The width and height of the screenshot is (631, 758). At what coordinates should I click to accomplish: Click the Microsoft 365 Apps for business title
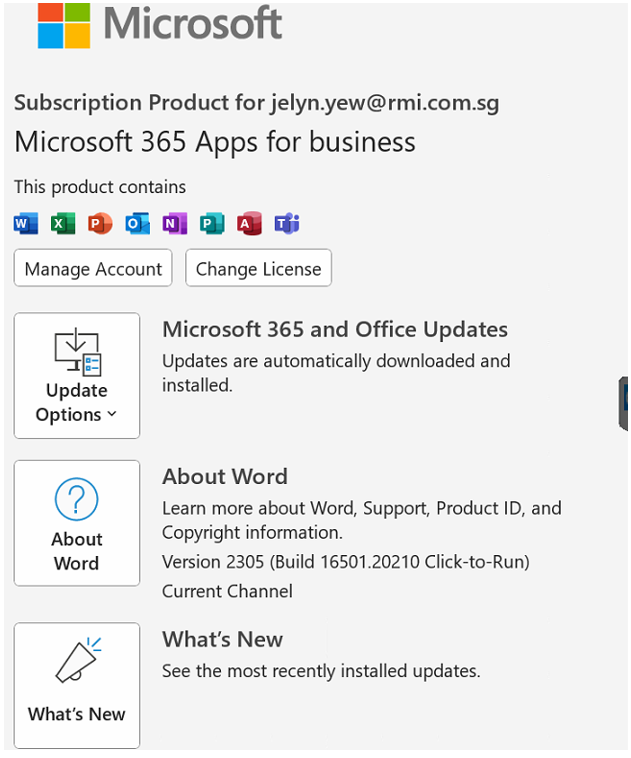(x=215, y=142)
